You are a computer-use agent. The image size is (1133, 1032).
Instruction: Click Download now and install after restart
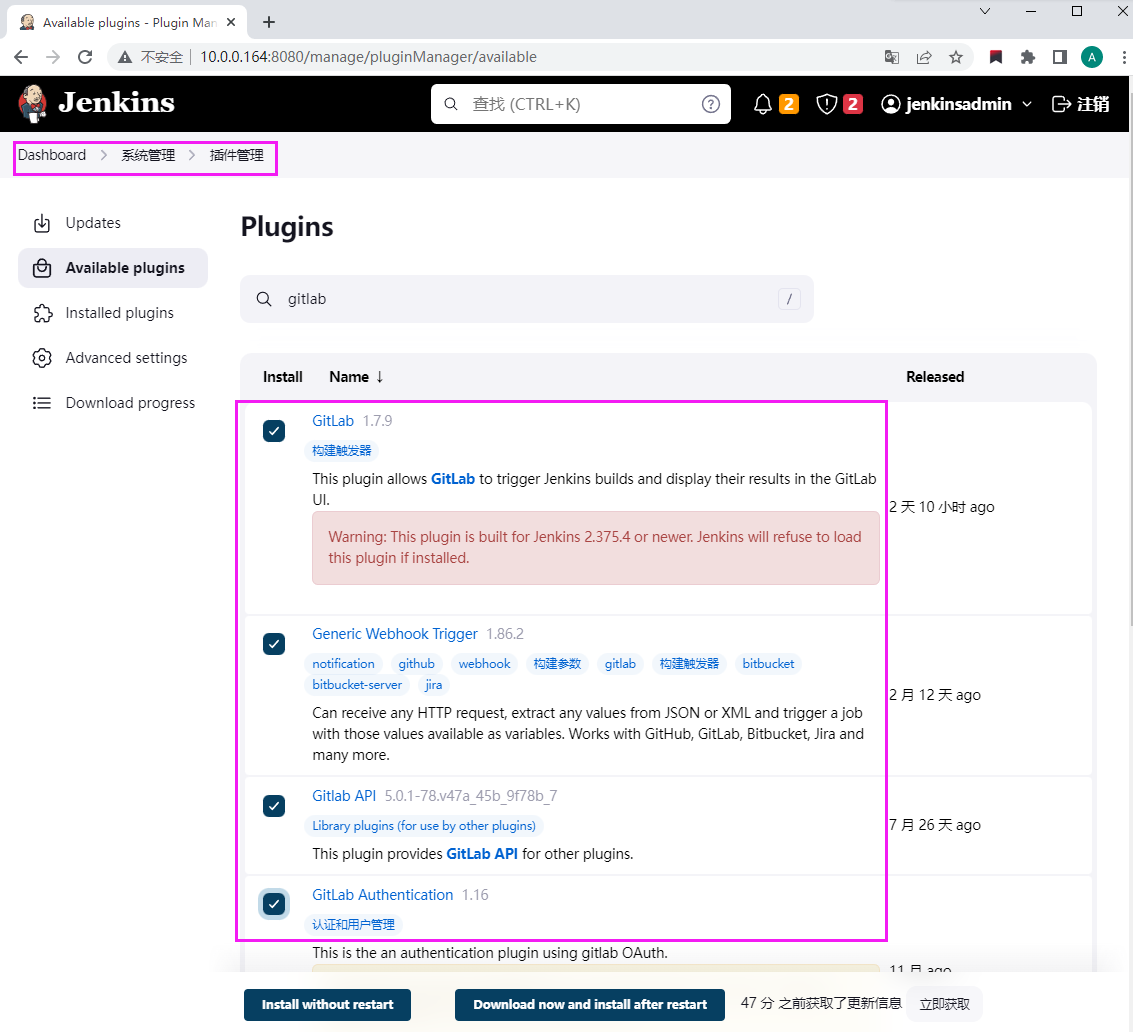point(590,1005)
